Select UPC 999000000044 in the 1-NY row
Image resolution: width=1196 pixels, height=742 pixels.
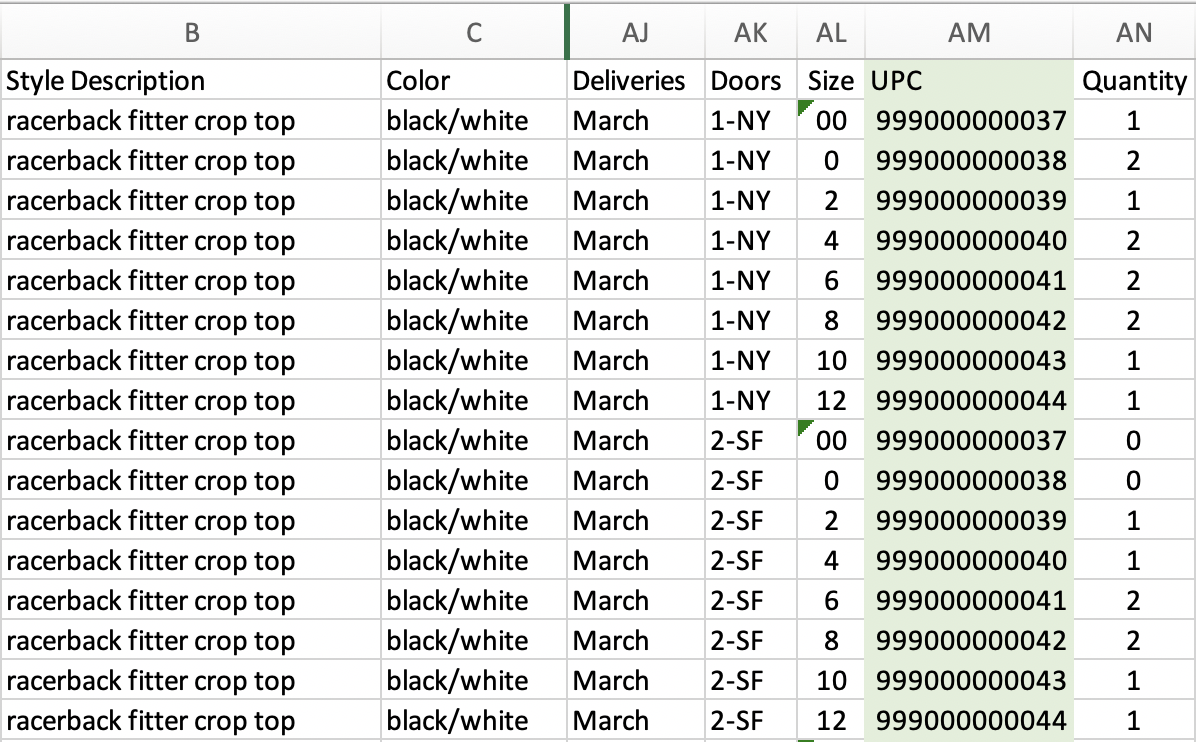[x=969, y=400]
